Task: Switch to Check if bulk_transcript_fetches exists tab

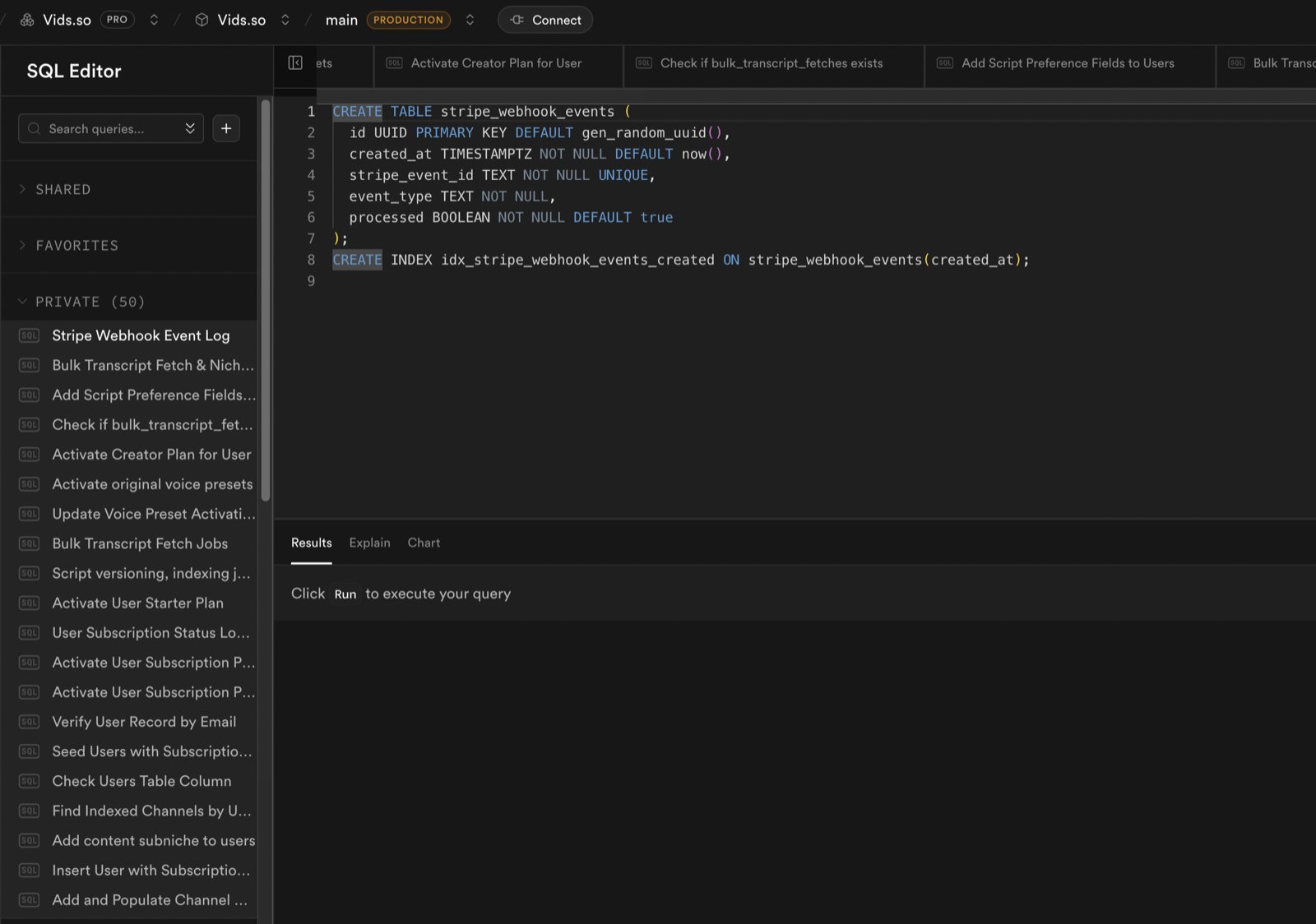Action: 773,63
